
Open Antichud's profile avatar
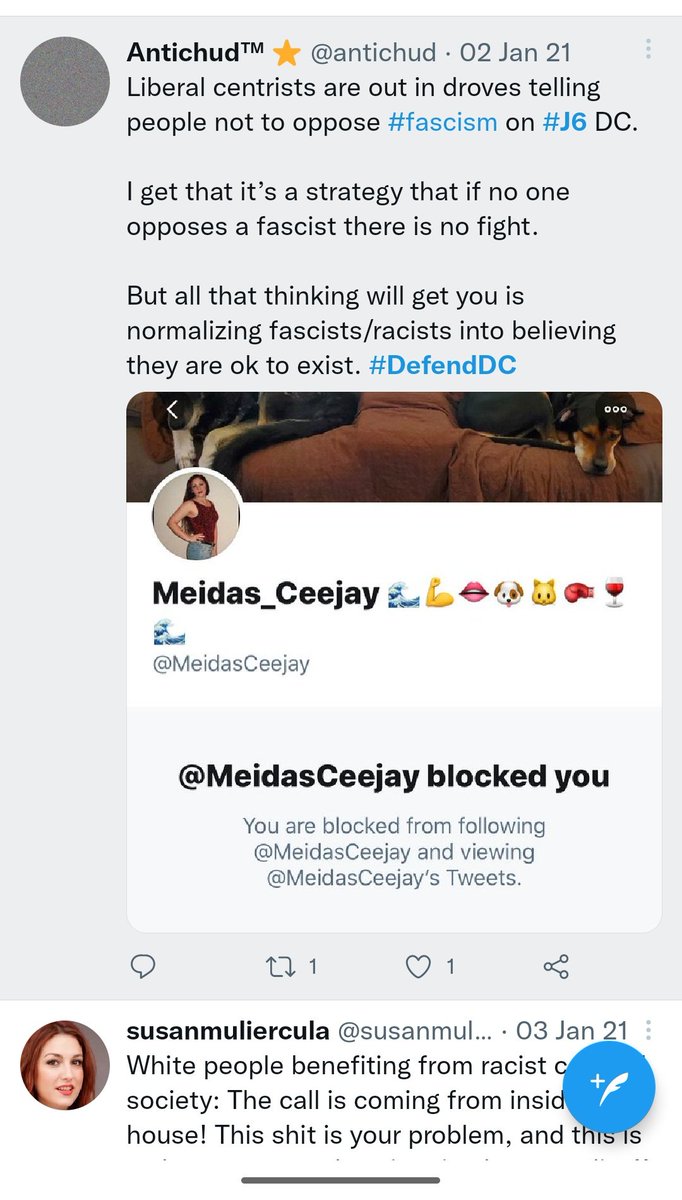[65, 81]
